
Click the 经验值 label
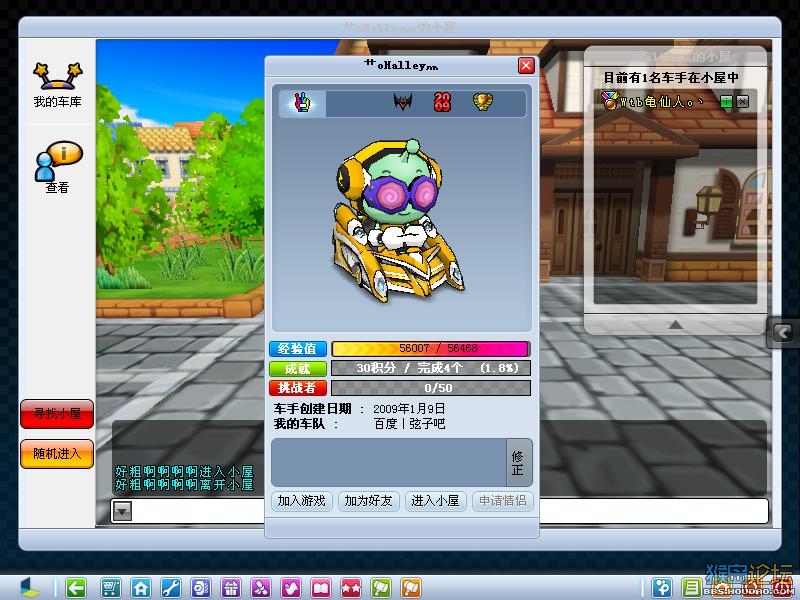pos(298,349)
